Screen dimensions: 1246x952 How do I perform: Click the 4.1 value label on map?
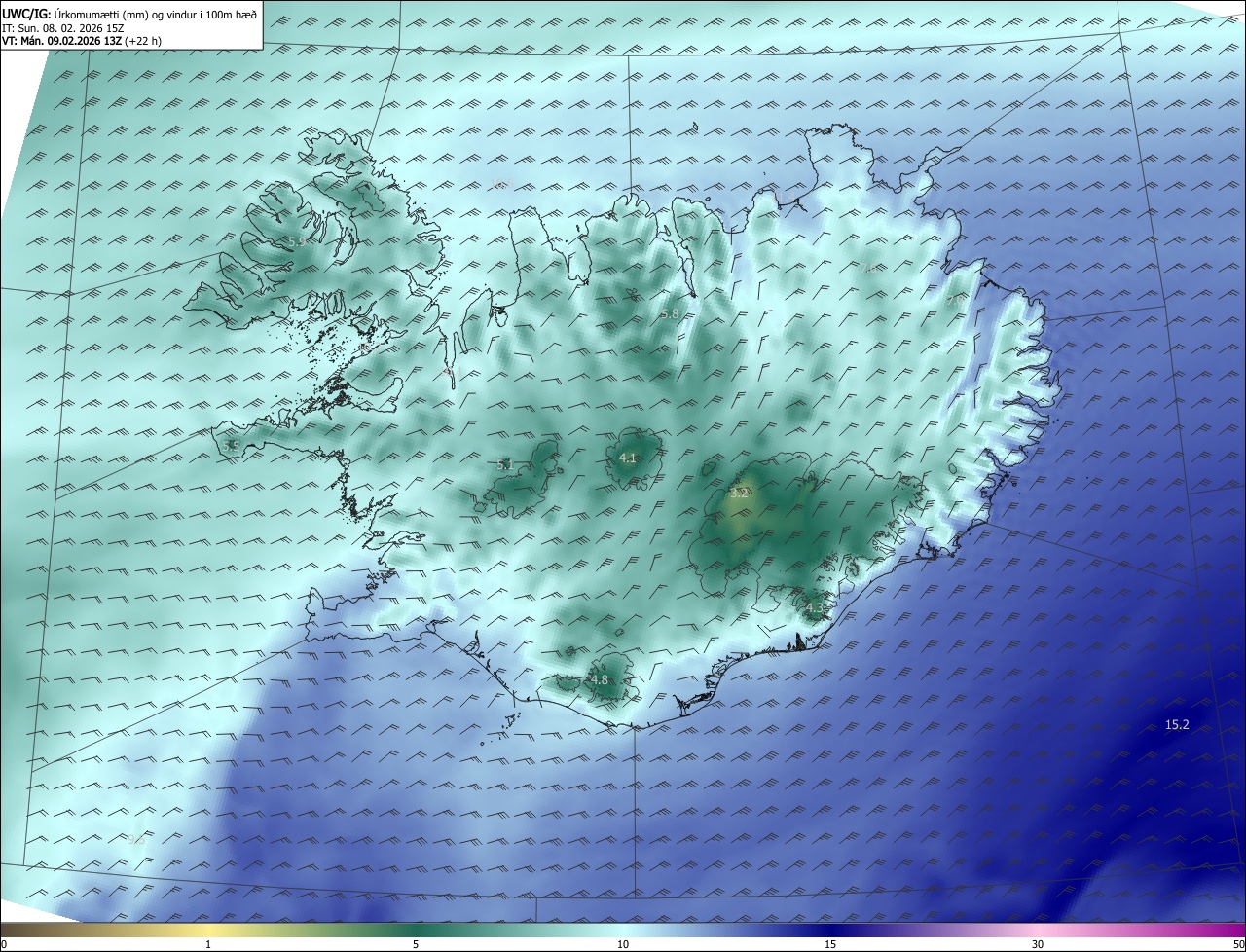click(x=628, y=458)
